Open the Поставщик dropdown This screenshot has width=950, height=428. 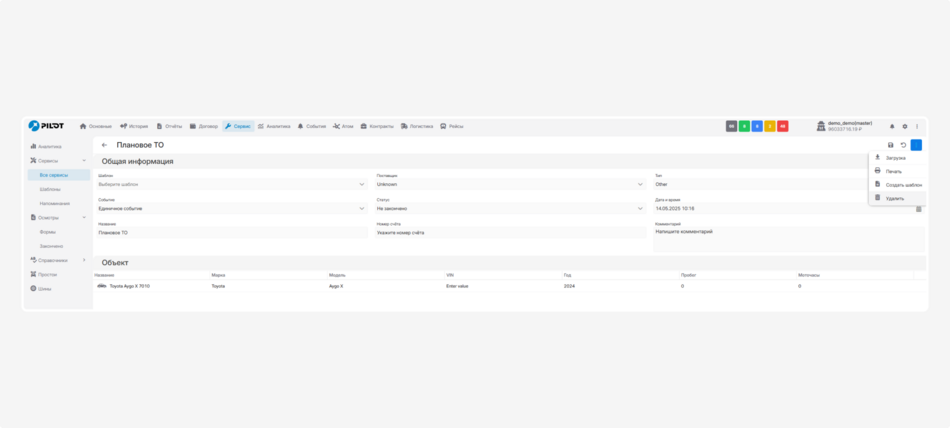pos(510,184)
